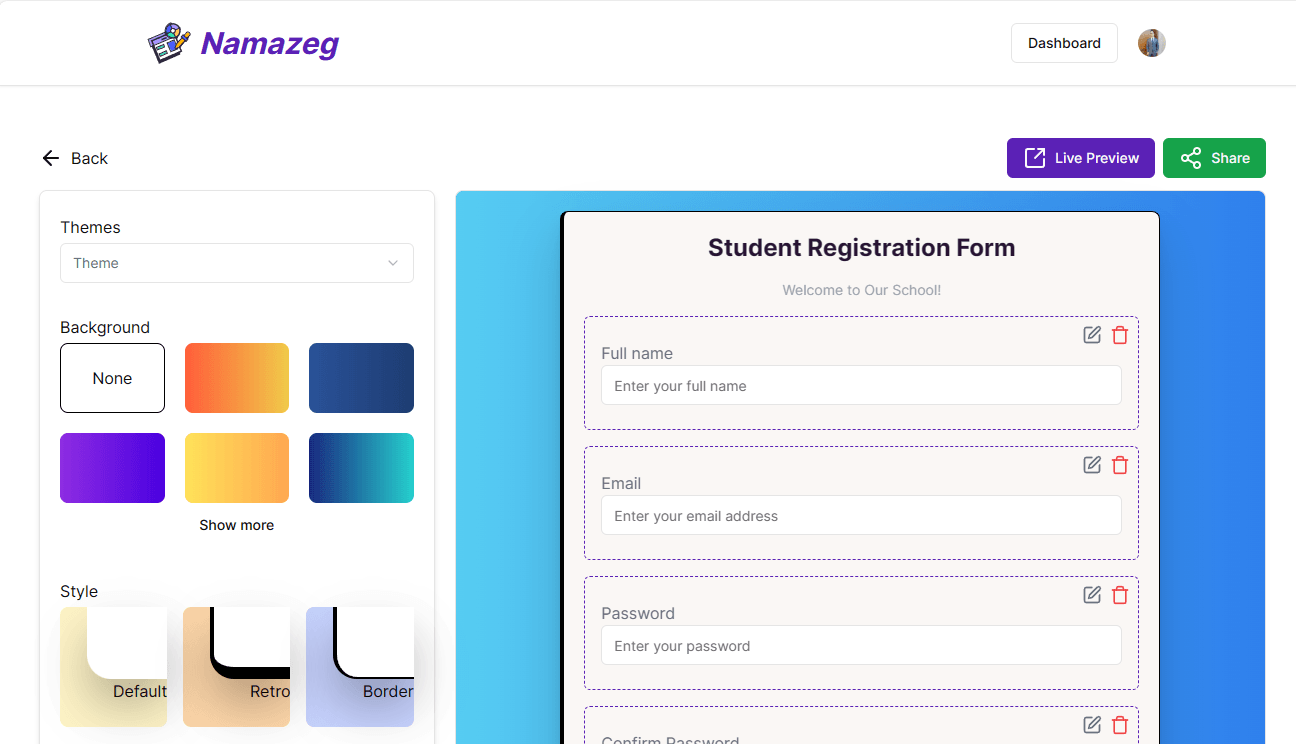Select the Border form style
The image size is (1296, 744).
pos(360,667)
